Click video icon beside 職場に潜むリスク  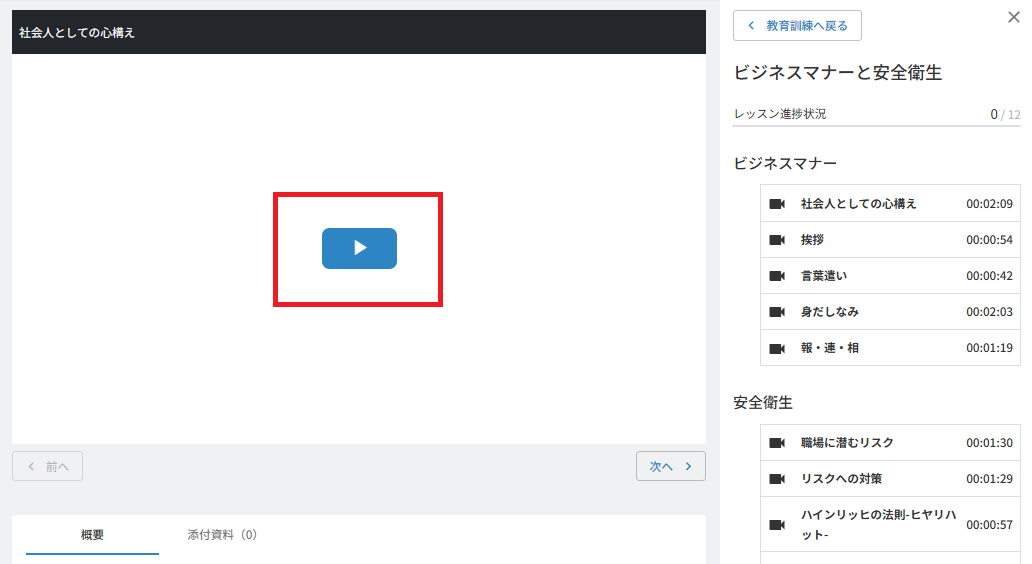(777, 443)
